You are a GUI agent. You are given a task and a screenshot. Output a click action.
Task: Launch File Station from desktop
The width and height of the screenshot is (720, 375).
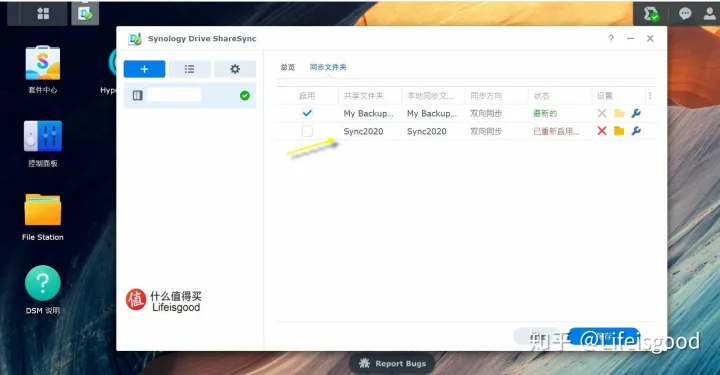43,217
